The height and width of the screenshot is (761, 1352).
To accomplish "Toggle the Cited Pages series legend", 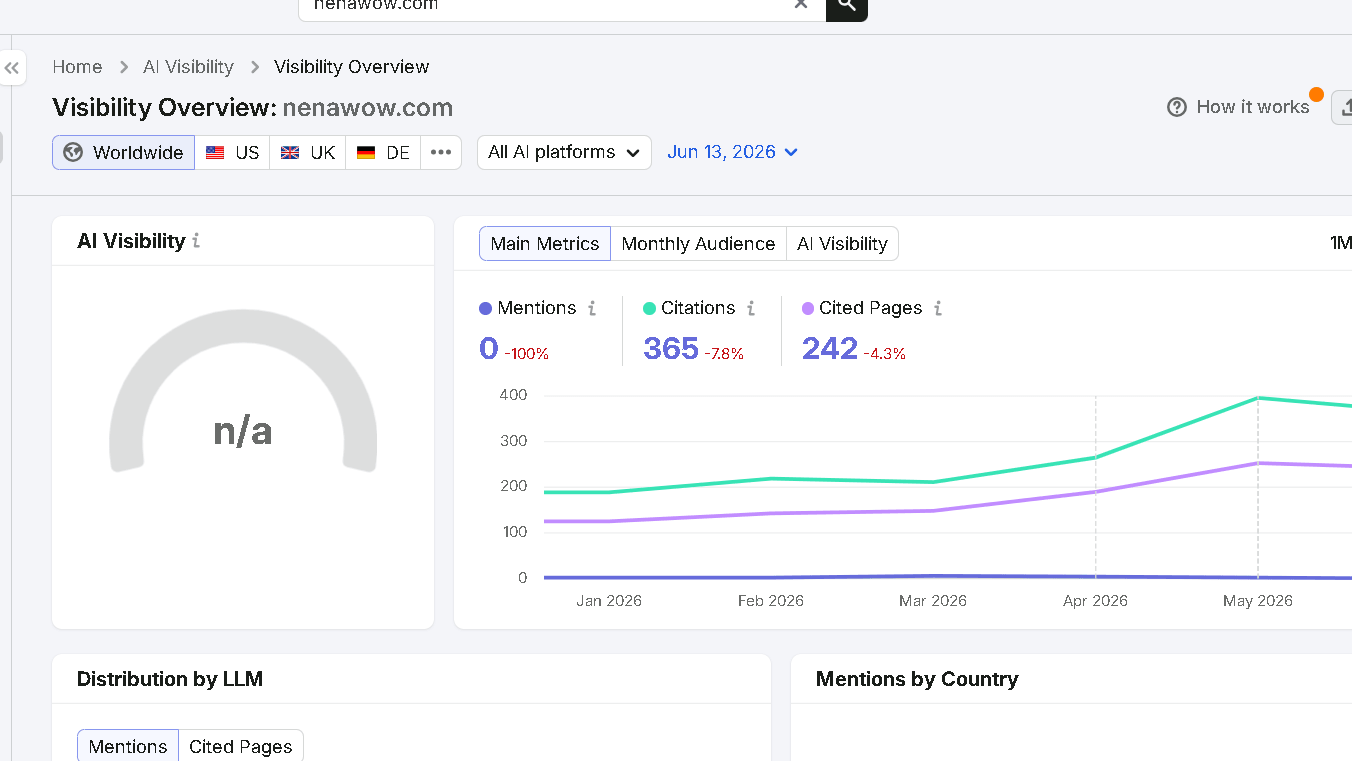I will tap(862, 308).
